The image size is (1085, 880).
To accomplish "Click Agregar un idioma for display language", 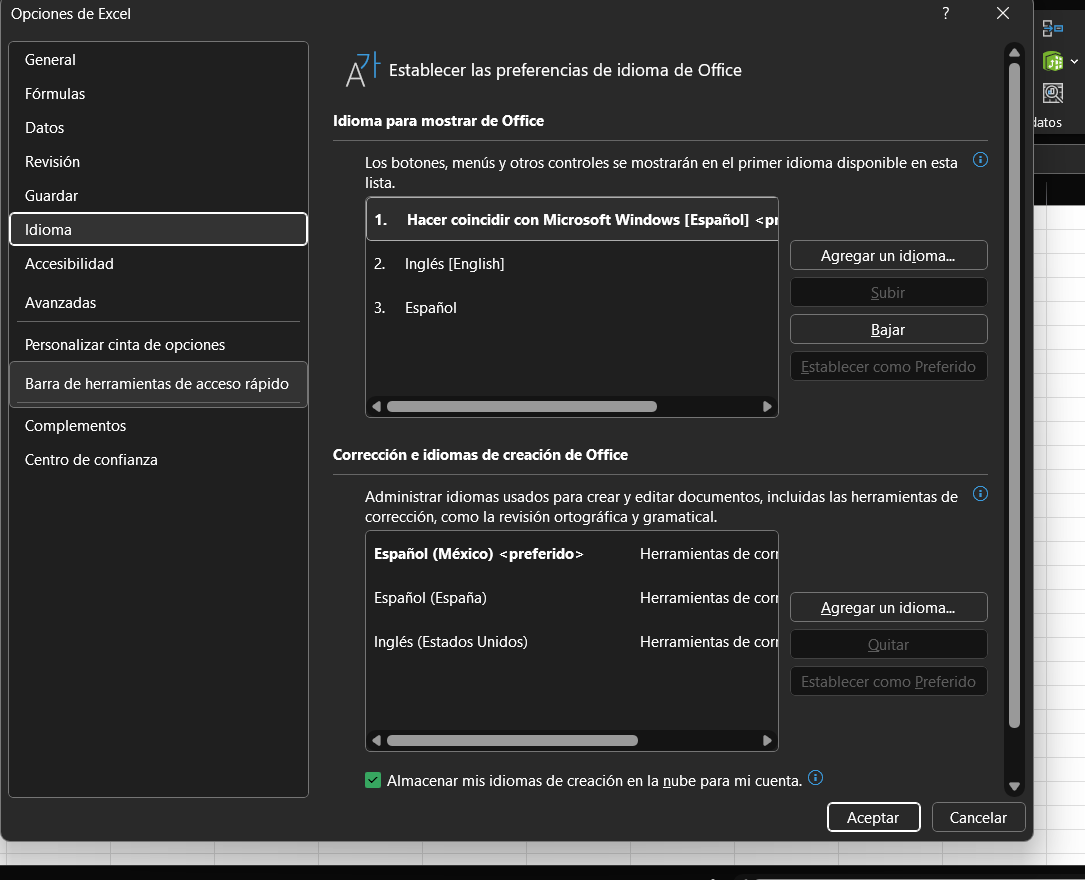I will pos(888,255).
